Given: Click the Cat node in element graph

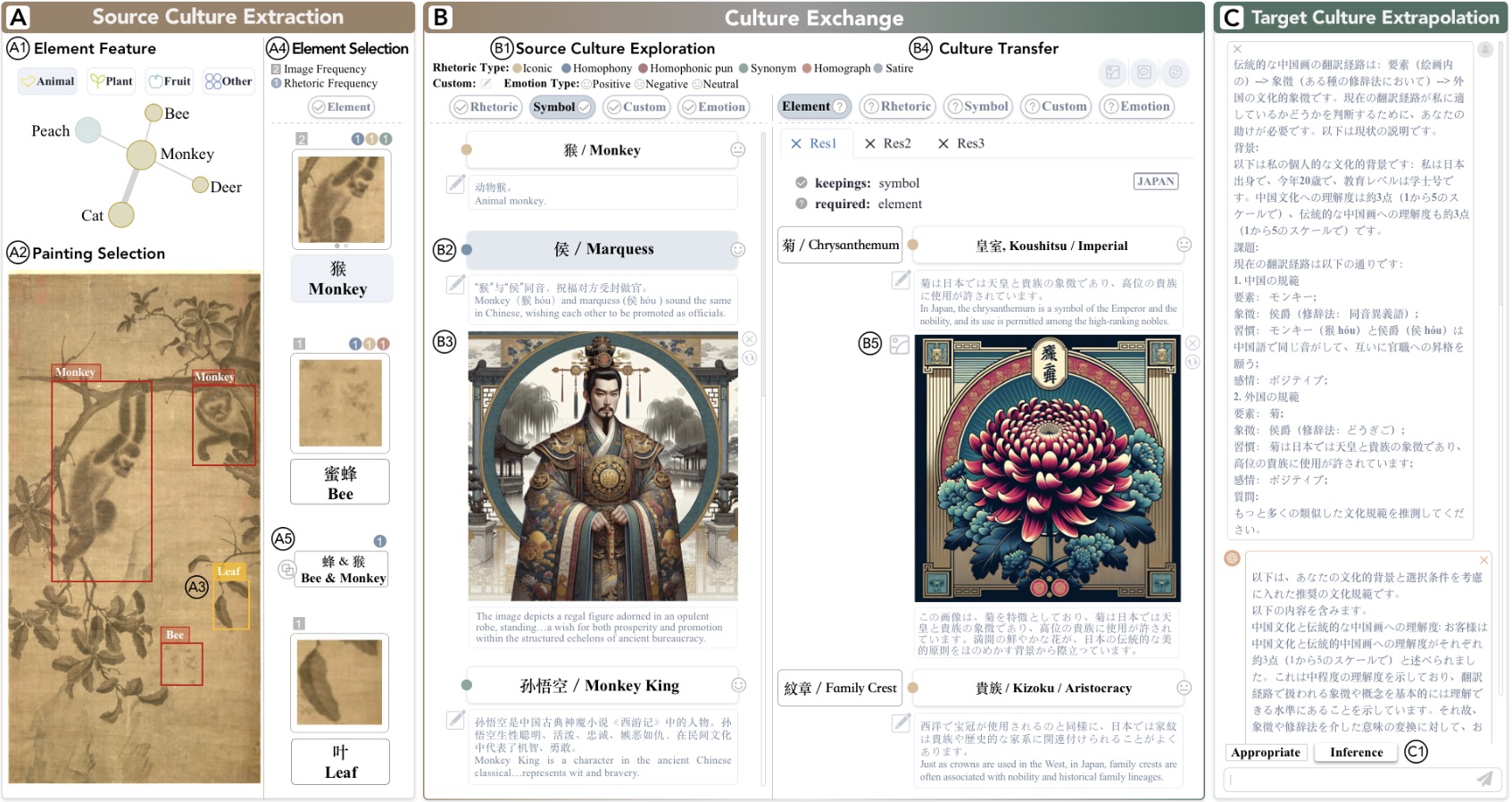Looking at the screenshot, I should point(121,215).
